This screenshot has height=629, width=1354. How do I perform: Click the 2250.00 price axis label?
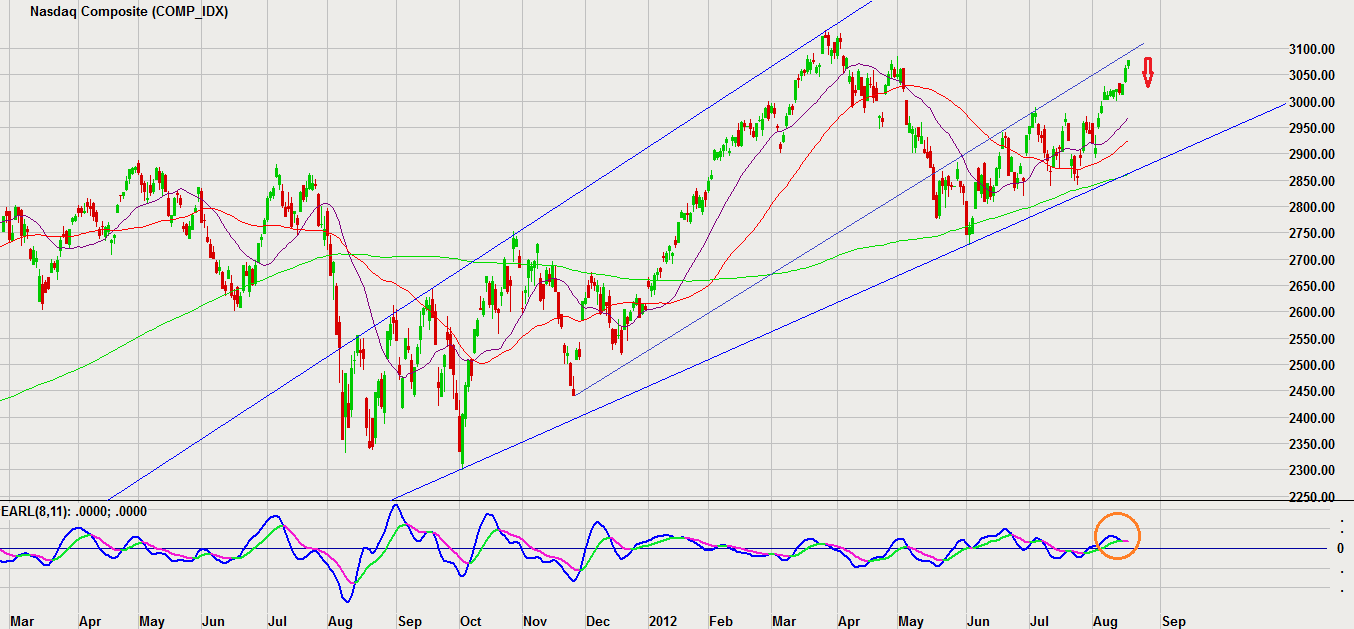tap(1309, 497)
